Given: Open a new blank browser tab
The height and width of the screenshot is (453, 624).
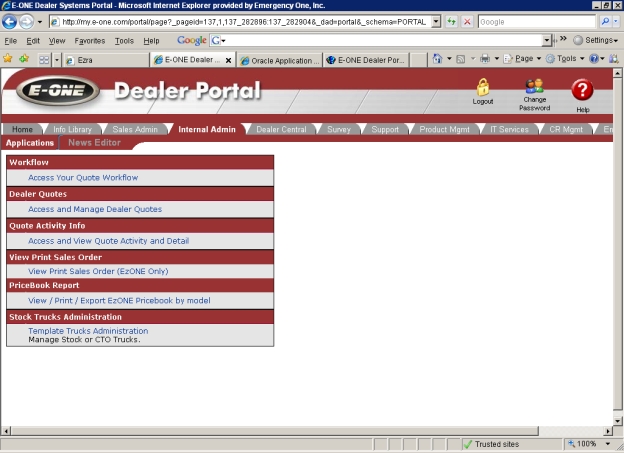Looking at the screenshot, I should (418, 60).
